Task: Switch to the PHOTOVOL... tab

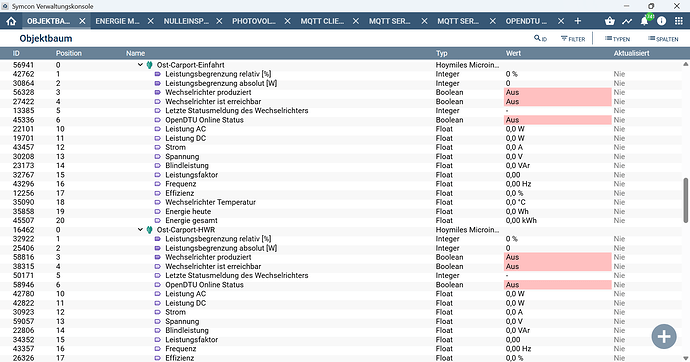Action: point(254,21)
